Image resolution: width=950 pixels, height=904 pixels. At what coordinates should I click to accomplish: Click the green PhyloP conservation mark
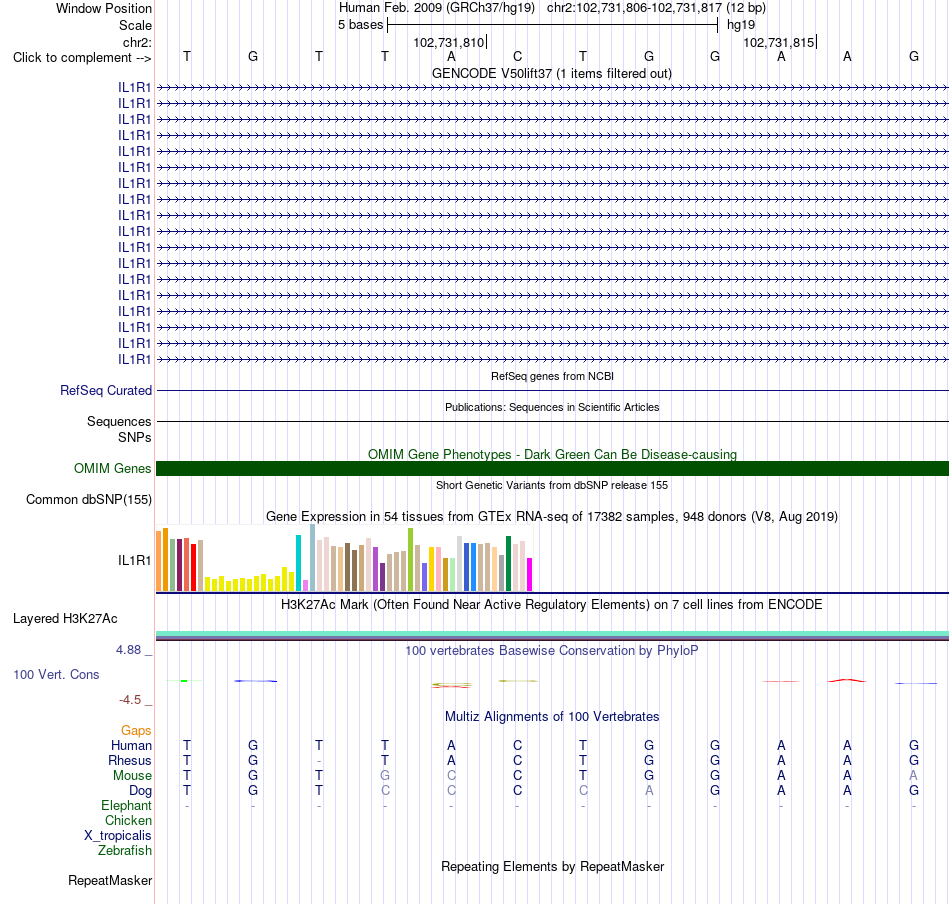pos(184,681)
